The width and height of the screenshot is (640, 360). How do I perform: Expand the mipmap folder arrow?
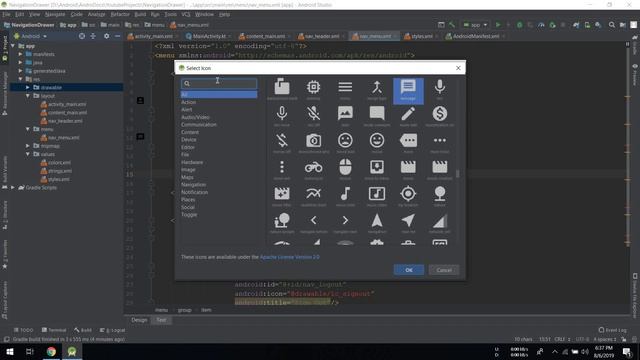tap(28, 146)
